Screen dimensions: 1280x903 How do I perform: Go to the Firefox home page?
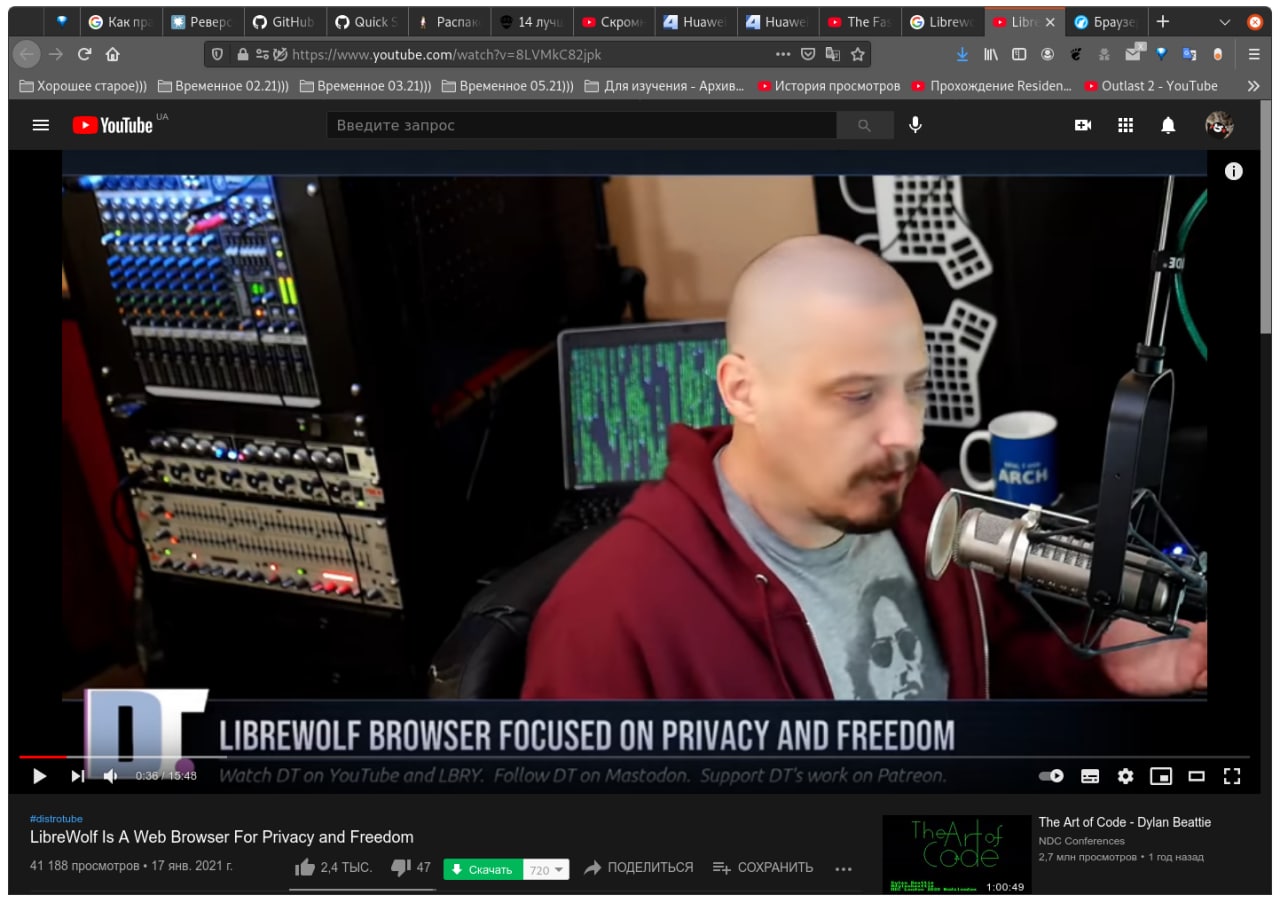pos(112,54)
